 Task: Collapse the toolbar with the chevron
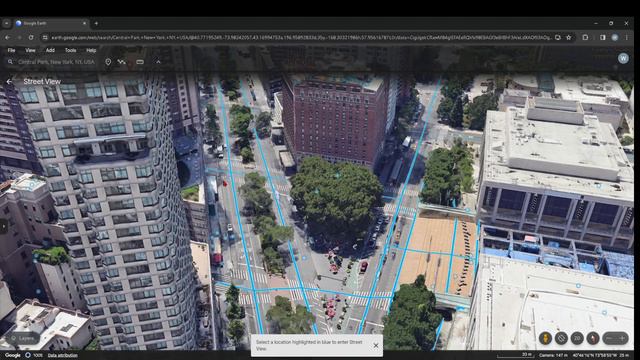coord(158,62)
